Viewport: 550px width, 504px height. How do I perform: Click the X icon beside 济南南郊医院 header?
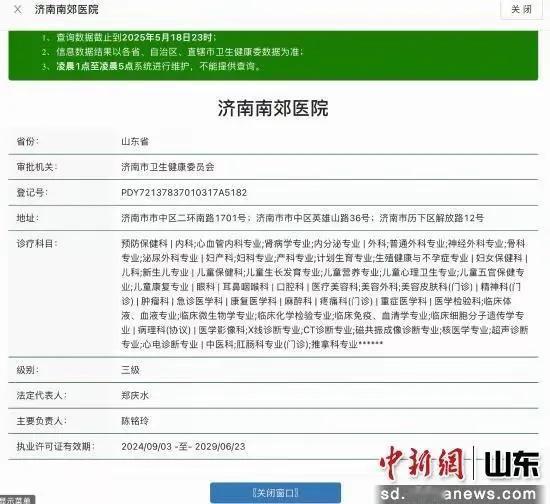pos(18,9)
